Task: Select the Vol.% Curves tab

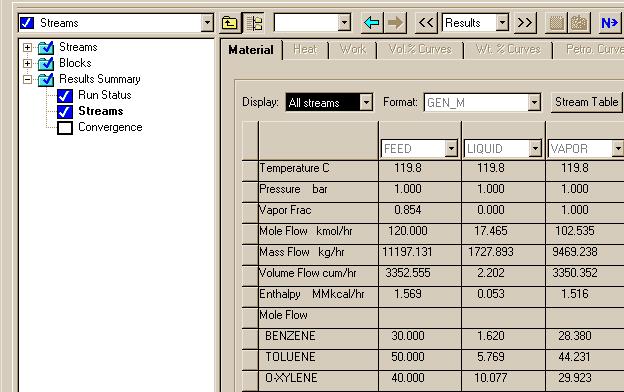Action: [420, 49]
